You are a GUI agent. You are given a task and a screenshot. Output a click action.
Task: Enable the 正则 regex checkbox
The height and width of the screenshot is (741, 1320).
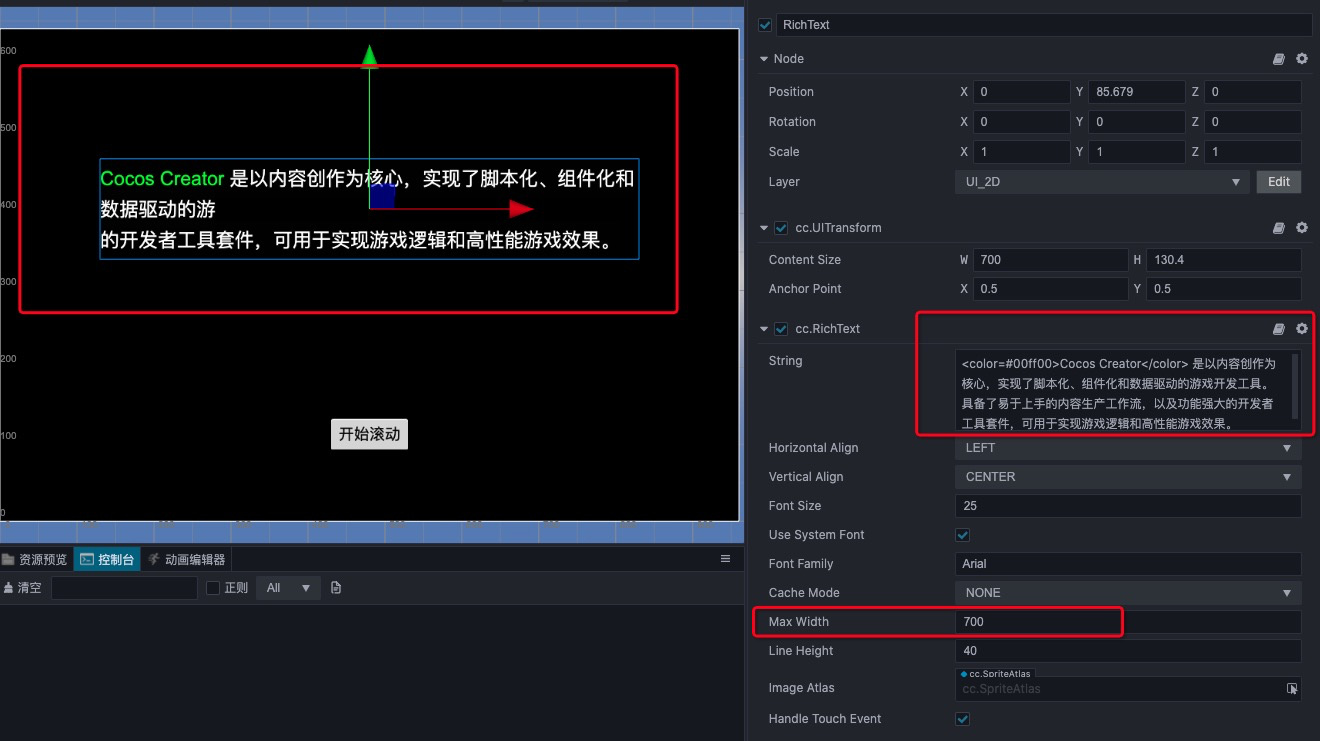[x=213, y=588]
